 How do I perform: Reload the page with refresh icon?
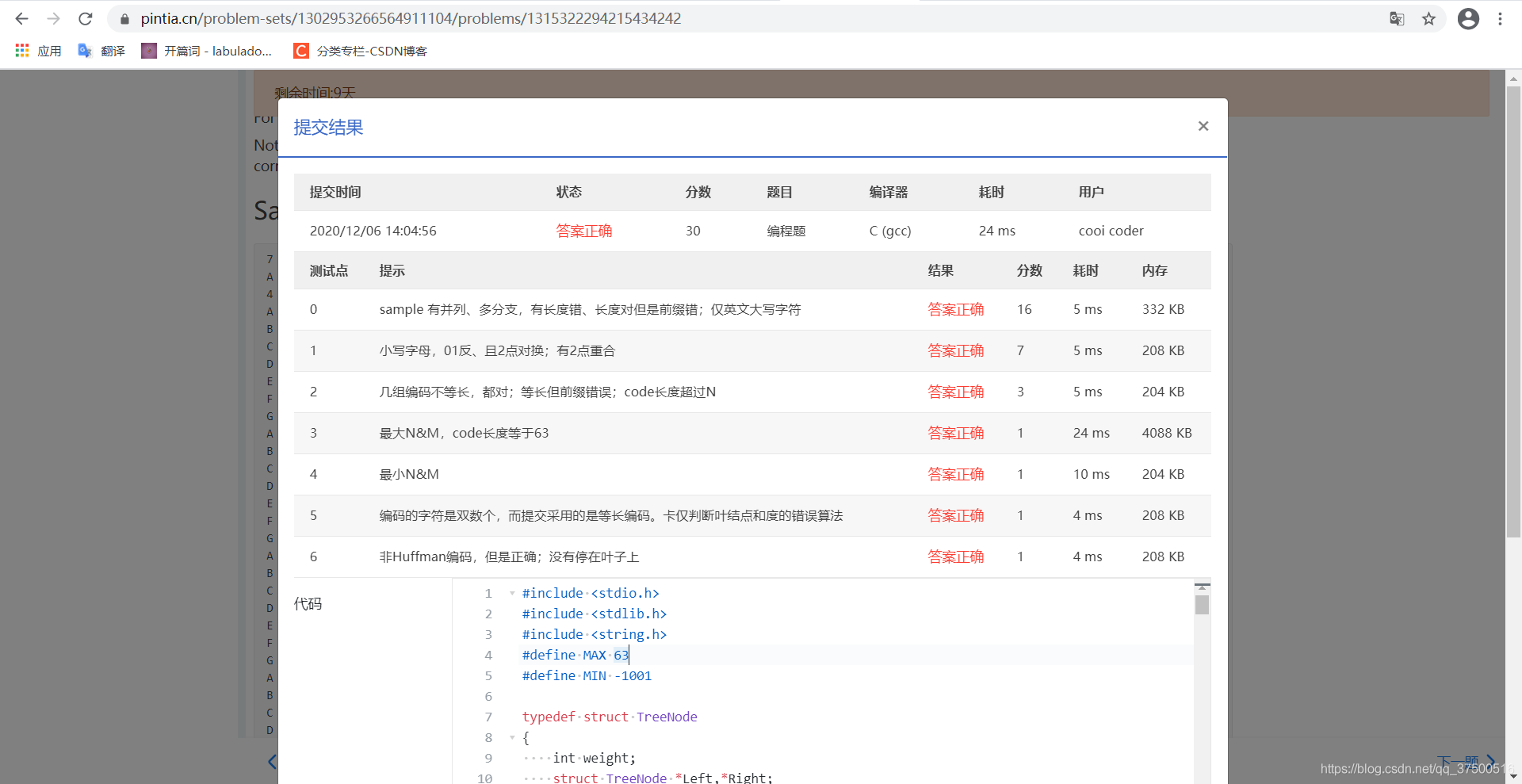pyautogui.click(x=86, y=18)
